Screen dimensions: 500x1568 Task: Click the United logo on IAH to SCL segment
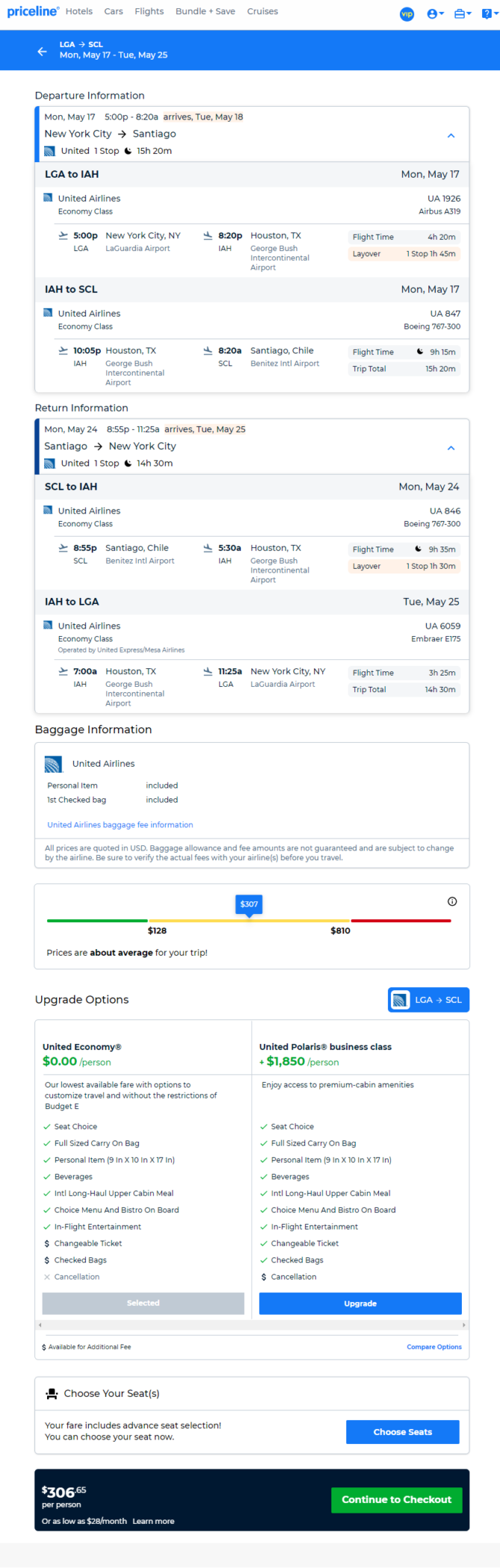coord(48,313)
